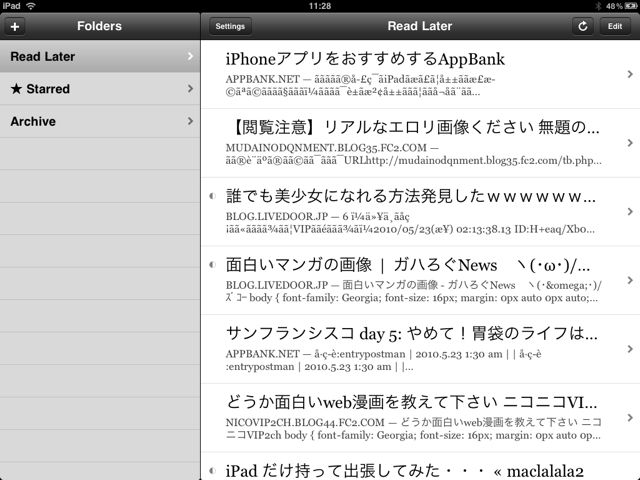Click the battery indicator in status bar
Screen dimensions: 640x480
tap(631, 6)
